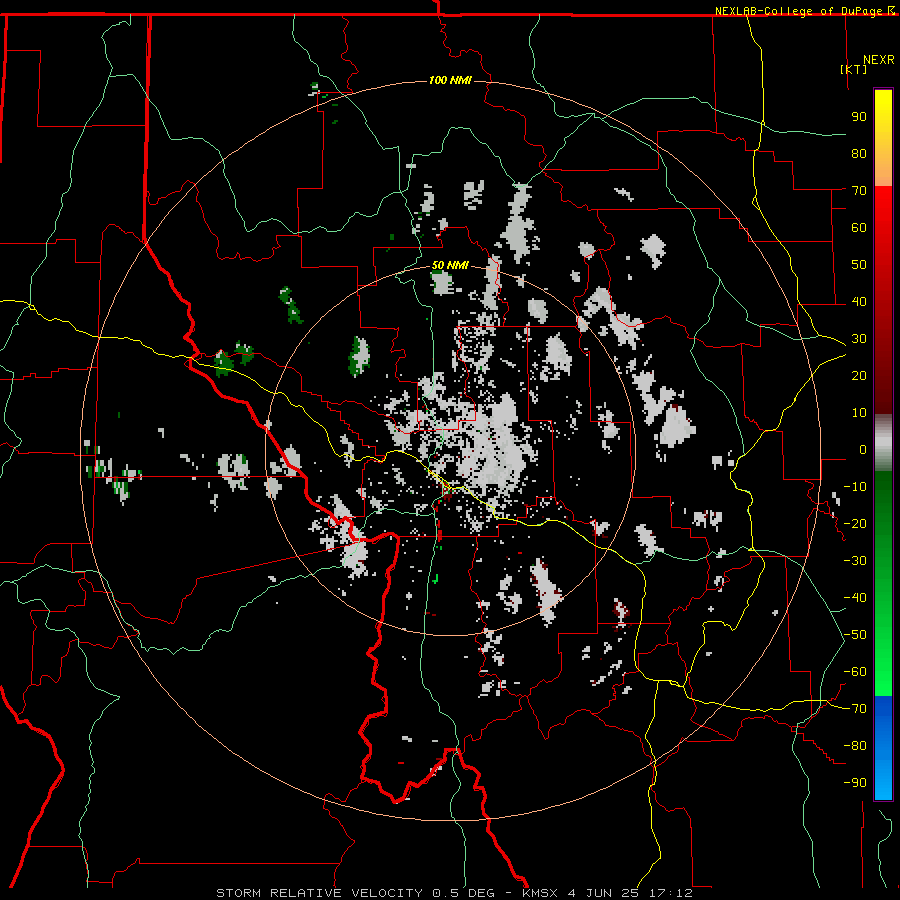Click the 70 value on velocity scale
This screenshot has height=900, width=900.
click(859, 191)
